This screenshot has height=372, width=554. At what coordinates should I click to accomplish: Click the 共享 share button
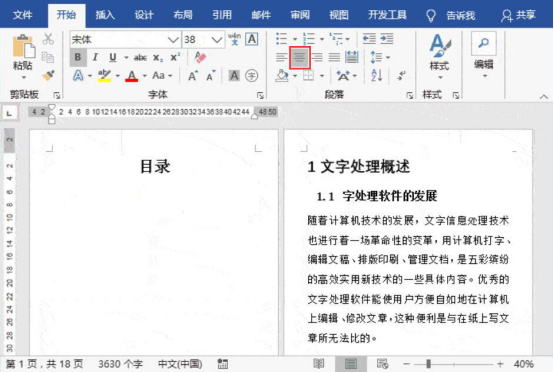click(x=518, y=15)
